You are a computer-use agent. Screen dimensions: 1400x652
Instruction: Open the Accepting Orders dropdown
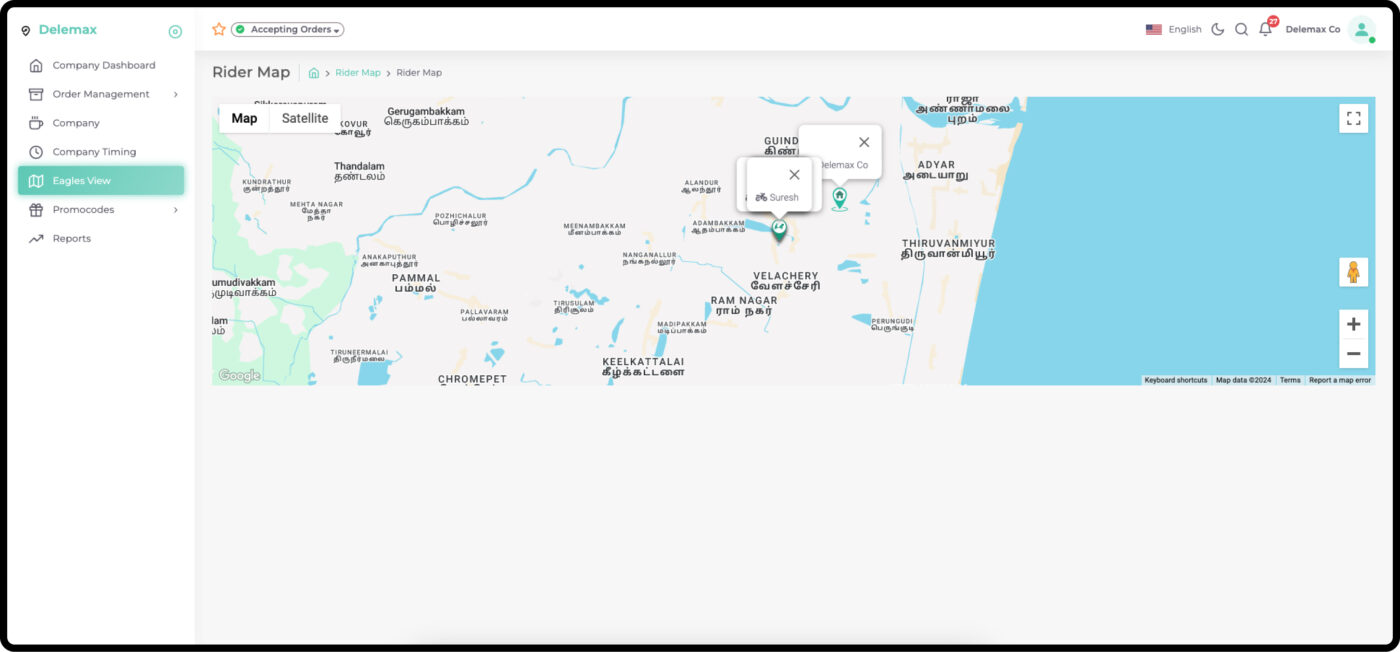tap(288, 30)
